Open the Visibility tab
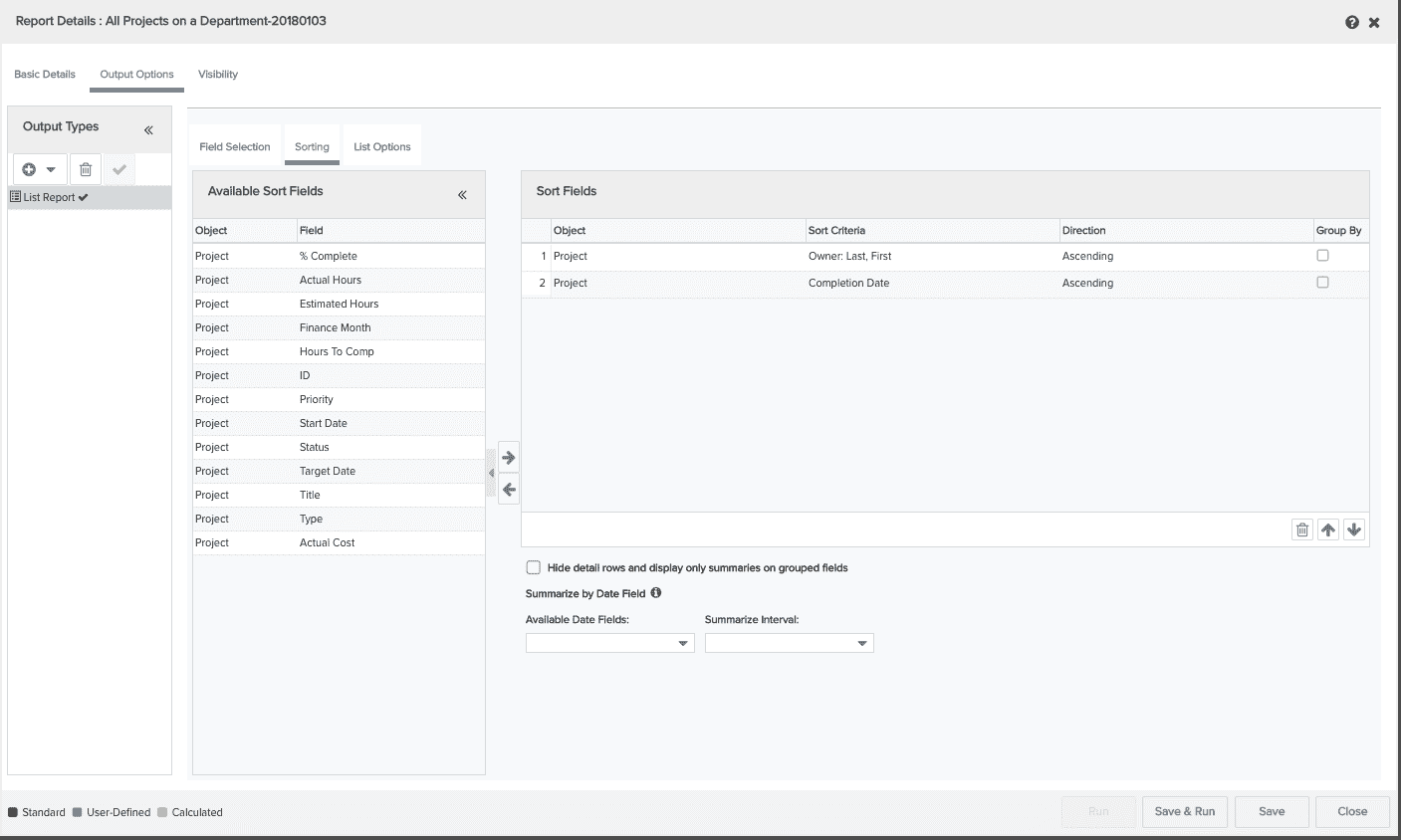The image size is (1401, 840). (x=218, y=75)
